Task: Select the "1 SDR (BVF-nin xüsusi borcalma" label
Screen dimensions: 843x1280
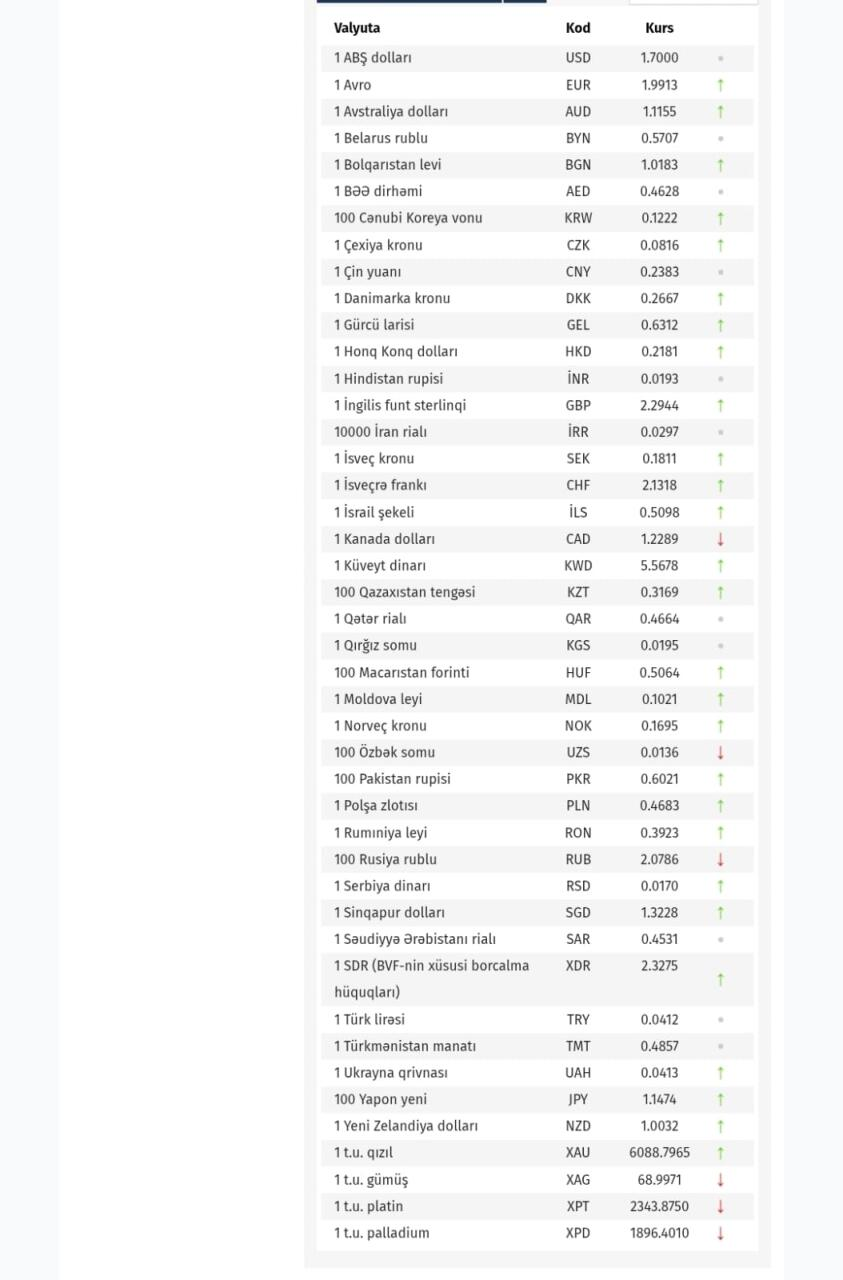Action: (432, 966)
